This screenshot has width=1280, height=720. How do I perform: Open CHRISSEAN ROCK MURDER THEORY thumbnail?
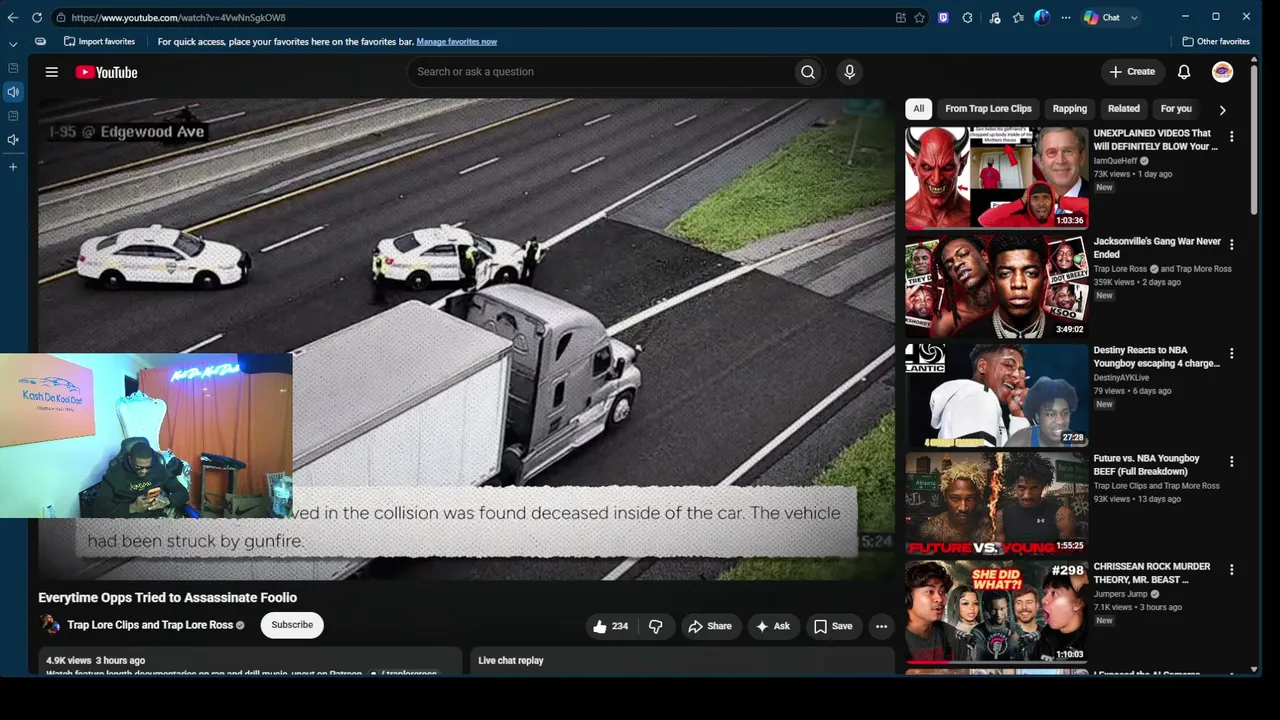996,611
